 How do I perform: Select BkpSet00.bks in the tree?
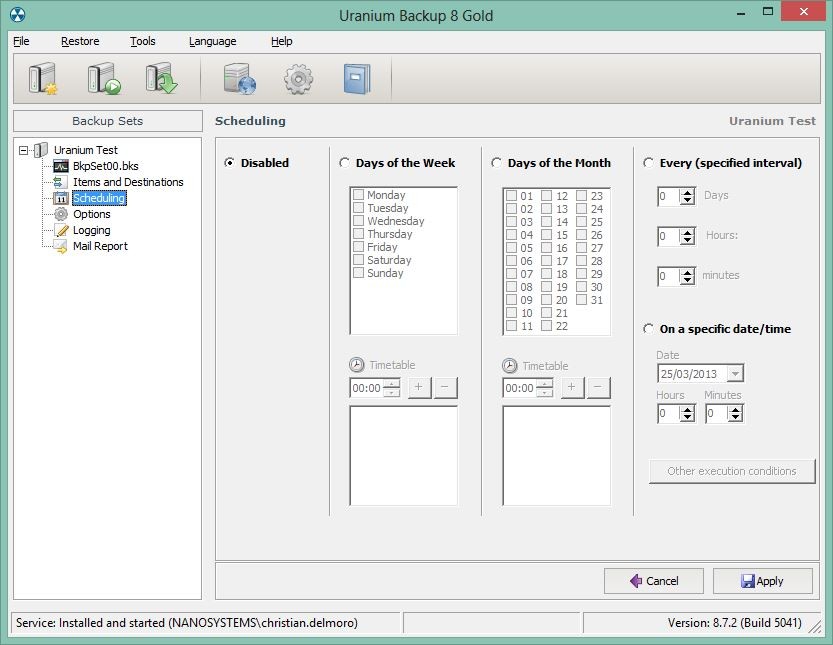tap(106, 166)
